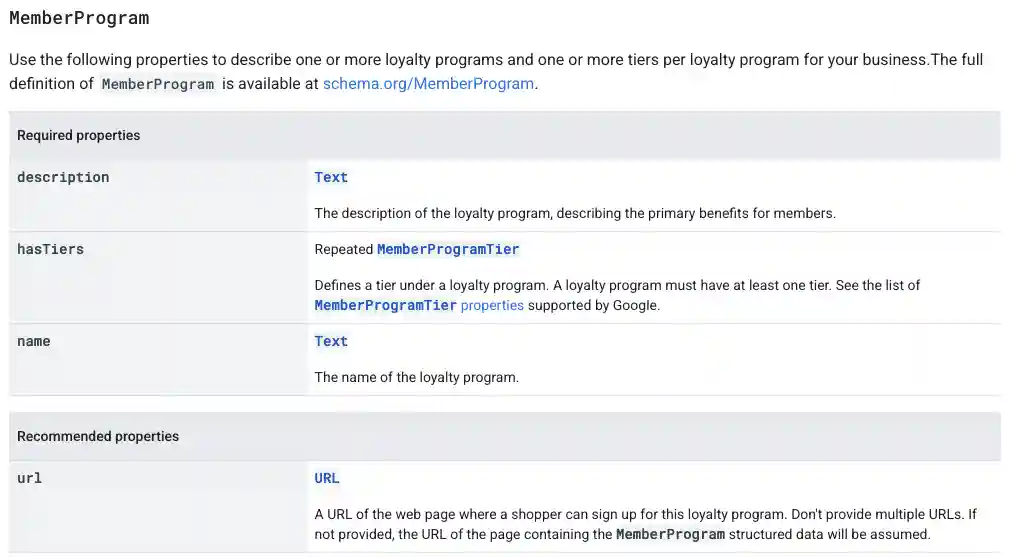Click the 'hasTiers' property name cell
Image resolution: width=1015 pixels, height=557 pixels.
tap(50, 249)
